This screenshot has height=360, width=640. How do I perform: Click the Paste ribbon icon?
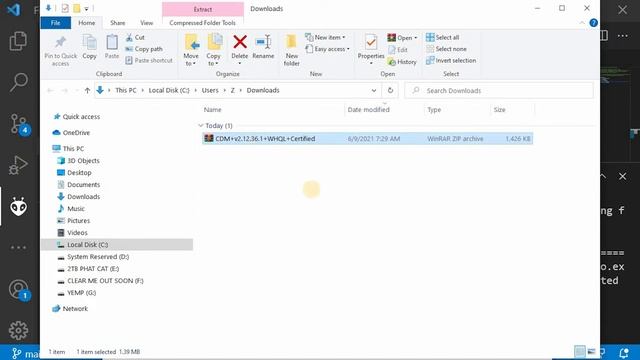pyautogui.click(x=112, y=47)
